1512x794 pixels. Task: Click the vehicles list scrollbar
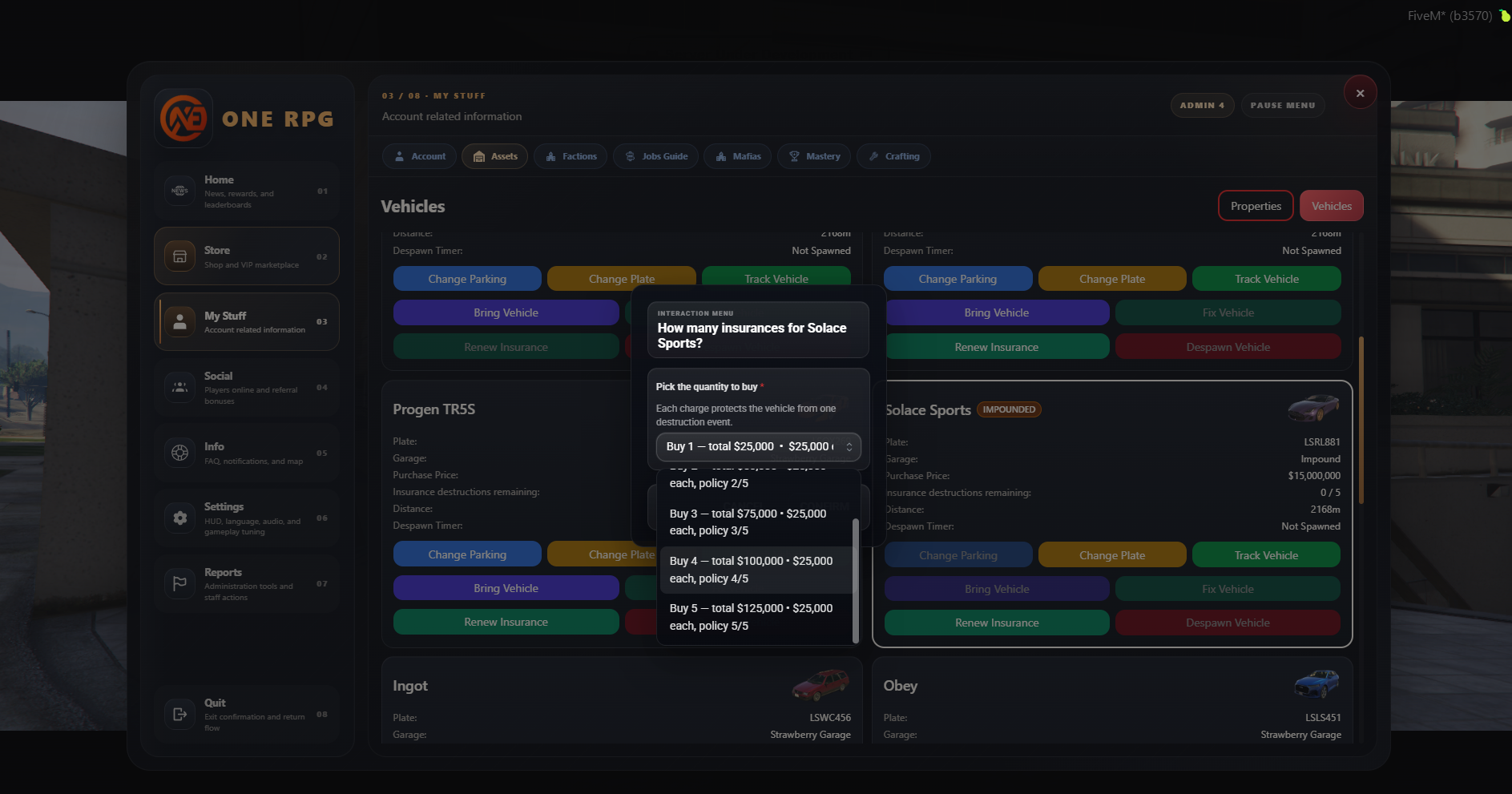[x=1361, y=421]
